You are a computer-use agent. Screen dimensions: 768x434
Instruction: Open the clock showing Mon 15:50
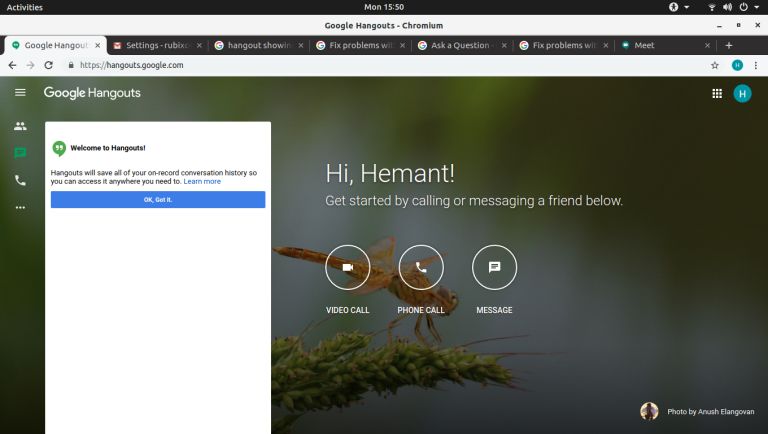384,7
